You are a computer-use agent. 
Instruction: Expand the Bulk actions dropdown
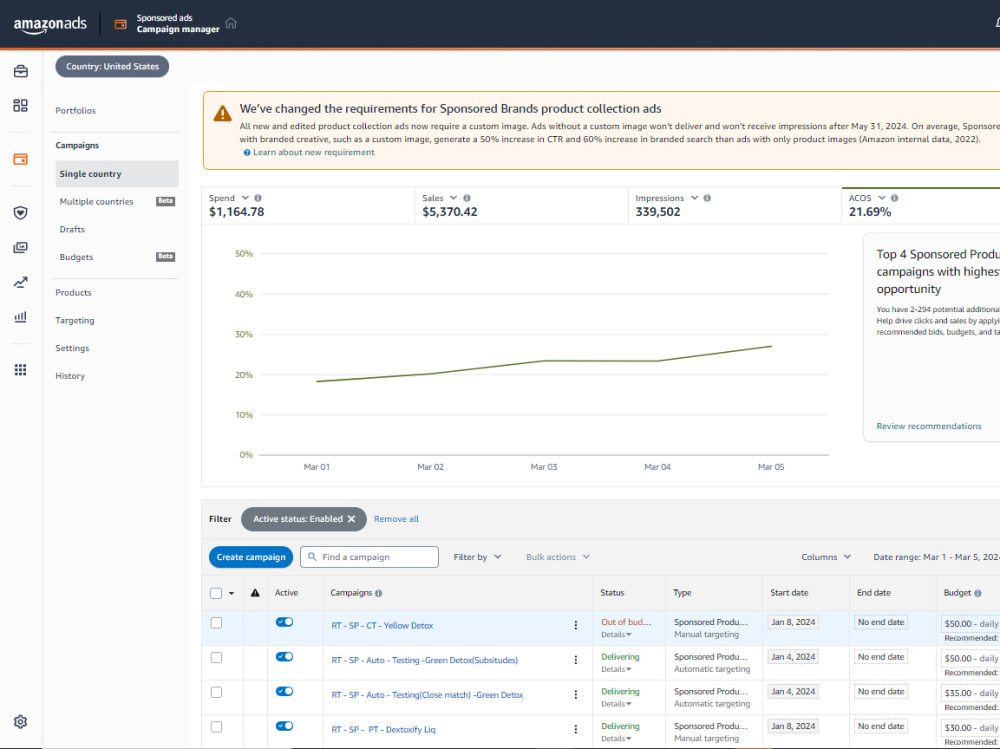click(557, 557)
